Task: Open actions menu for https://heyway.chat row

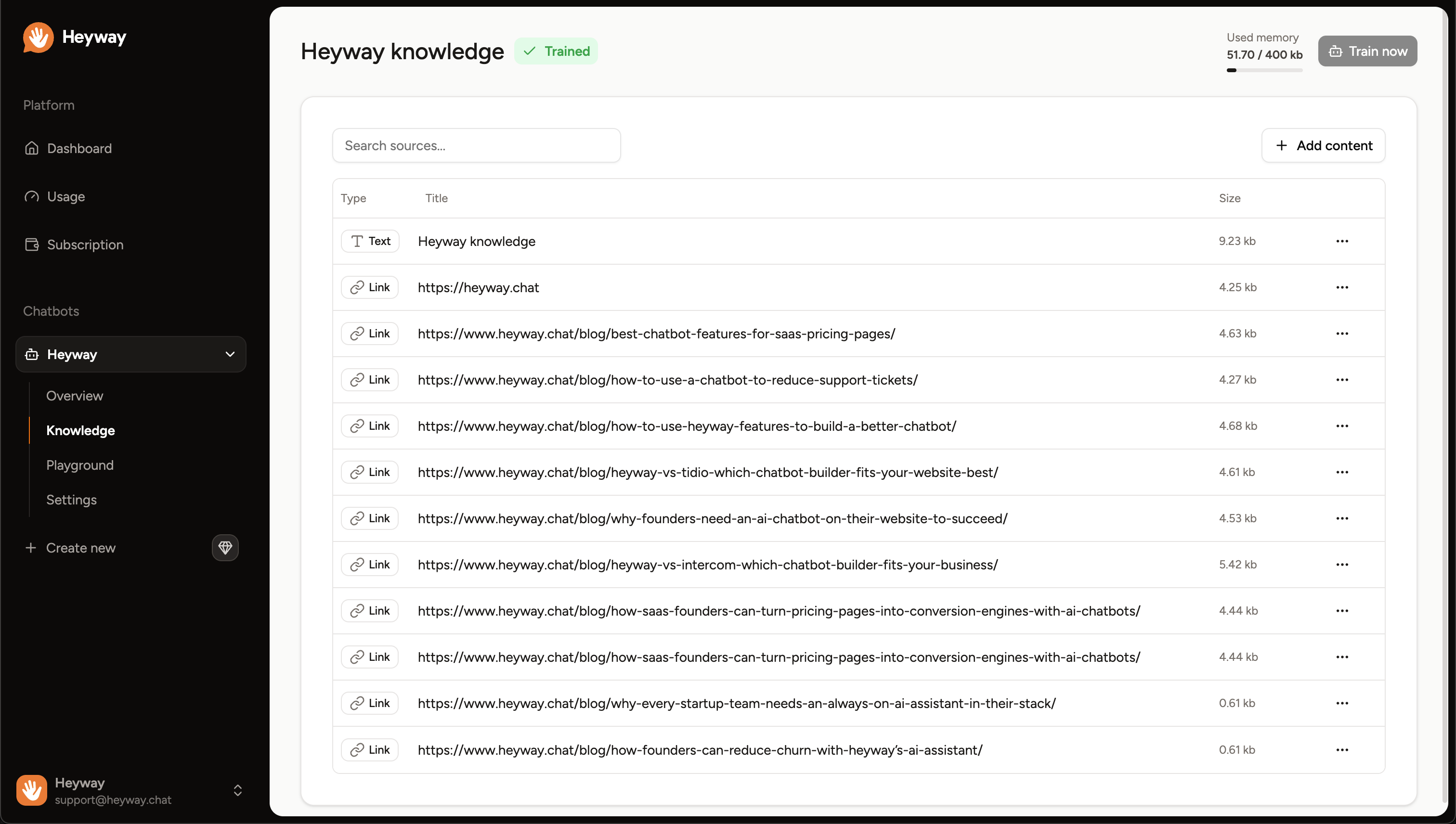Action: 1342,287
